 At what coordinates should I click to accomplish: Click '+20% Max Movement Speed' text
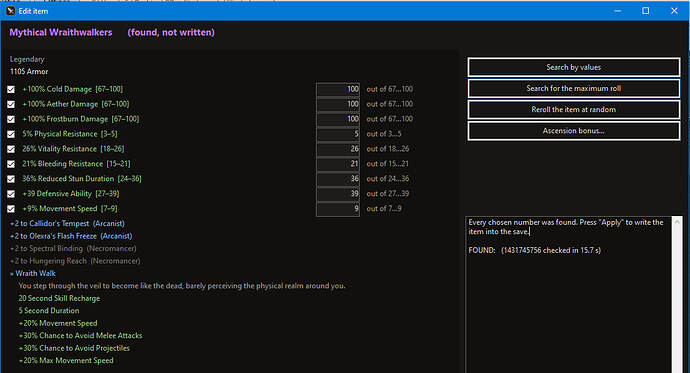tap(66, 361)
